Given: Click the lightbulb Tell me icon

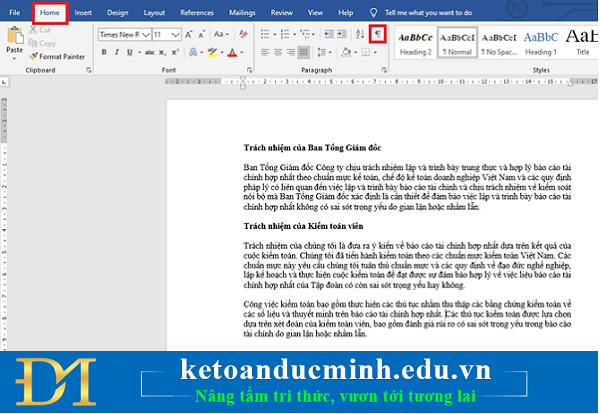Looking at the screenshot, I should (374, 13).
